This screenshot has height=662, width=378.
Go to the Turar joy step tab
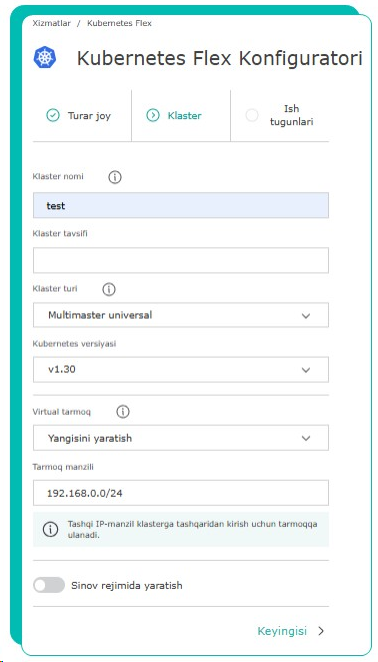82,115
